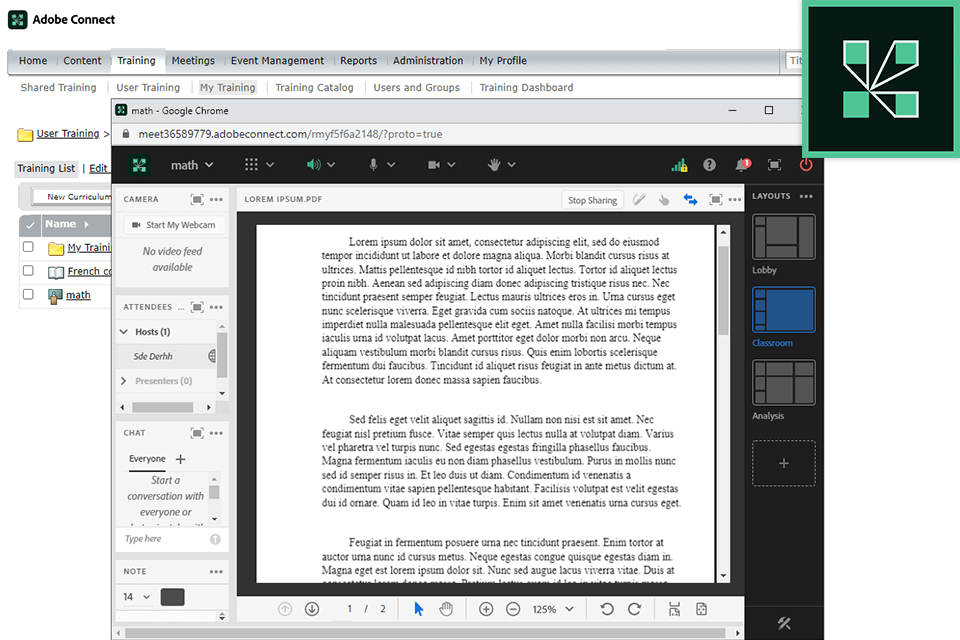
Task: Click Start My Webcam button
Action: point(174,225)
